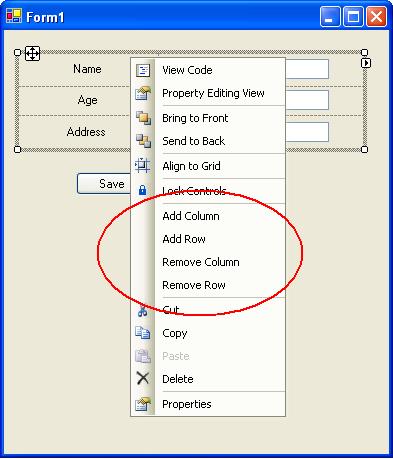This screenshot has width=393, height=459.
Task: Click the move handle of the table panel
Action: 32,53
